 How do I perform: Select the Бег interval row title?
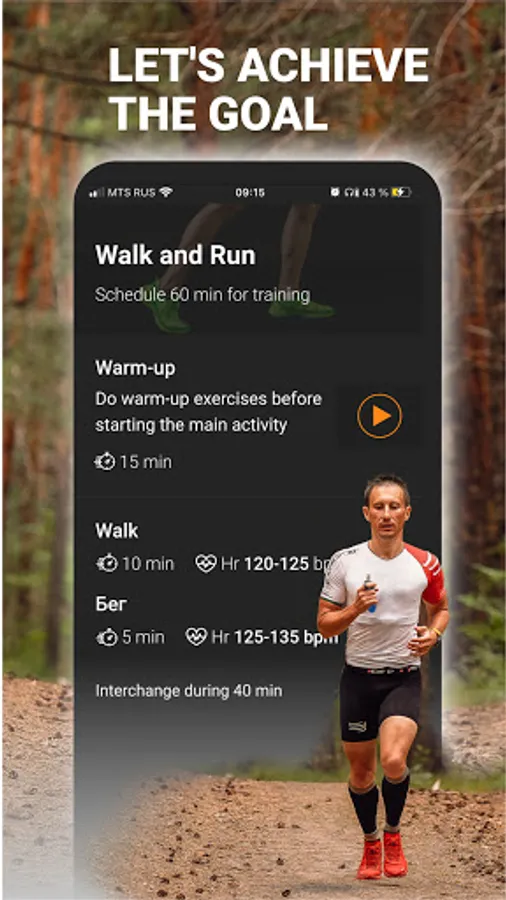pos(111,604)
